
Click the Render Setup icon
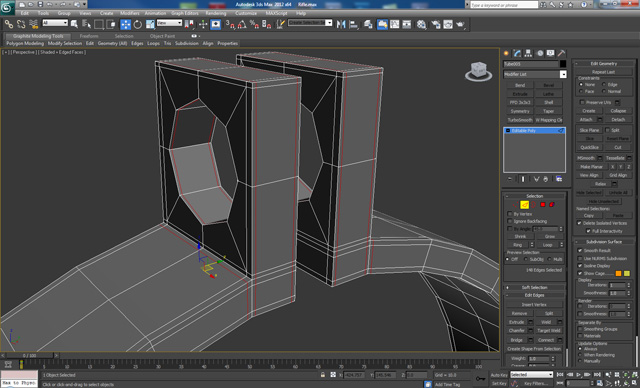click(x=436, y=24)
